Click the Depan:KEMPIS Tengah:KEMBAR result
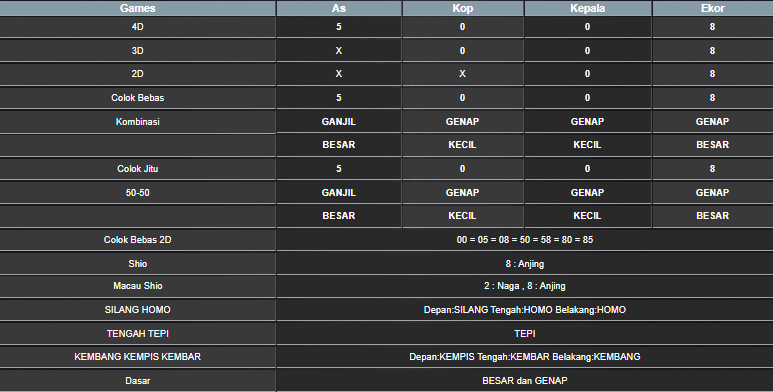This screenshot has width=773, height=392. point(525,356)
